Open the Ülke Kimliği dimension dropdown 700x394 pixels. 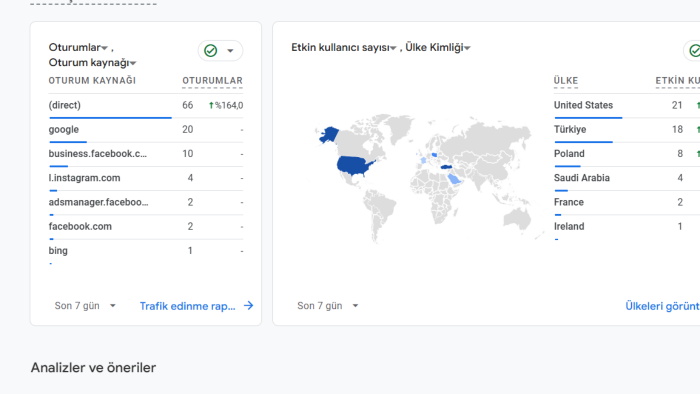coord(467,48)
